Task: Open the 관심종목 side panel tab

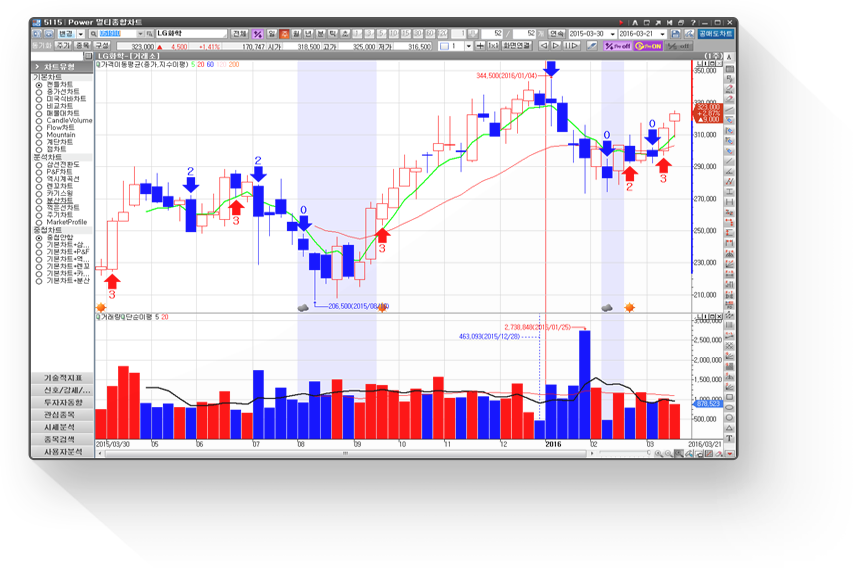Action: coord(63,415)
